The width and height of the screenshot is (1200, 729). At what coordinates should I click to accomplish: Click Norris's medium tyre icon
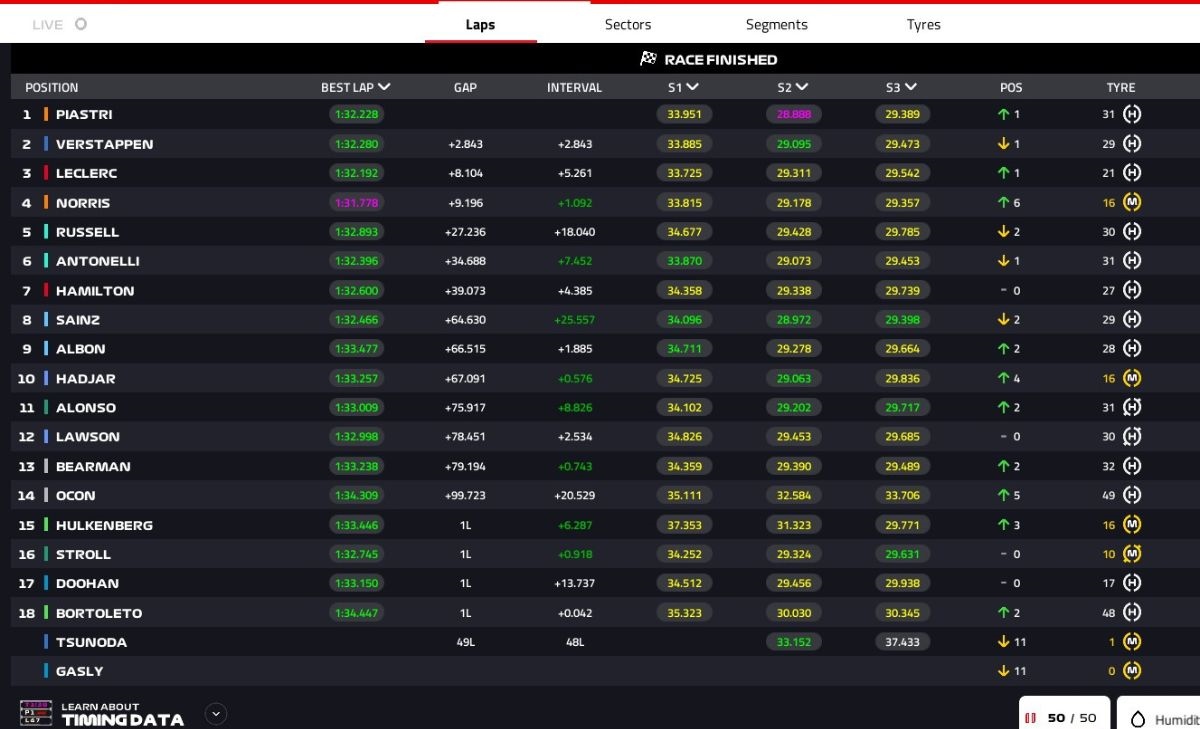1131,202
